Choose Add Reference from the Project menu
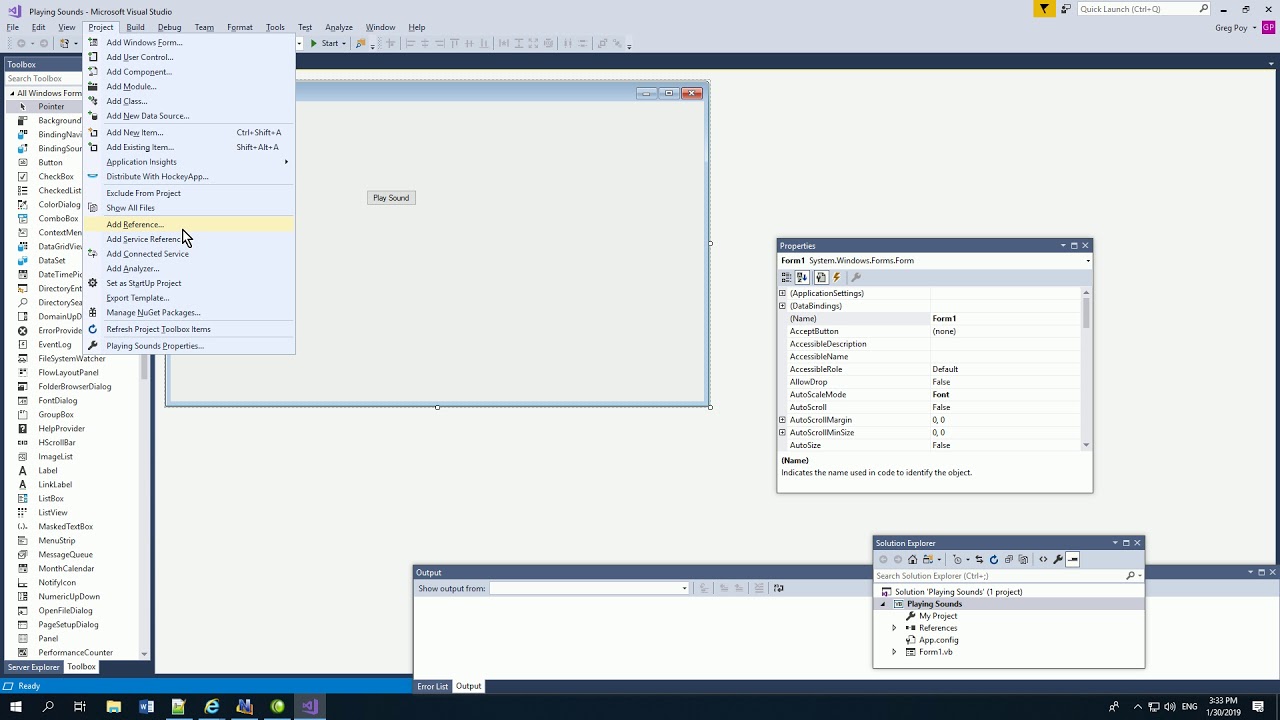1280x720 pixels. (190, 224)
